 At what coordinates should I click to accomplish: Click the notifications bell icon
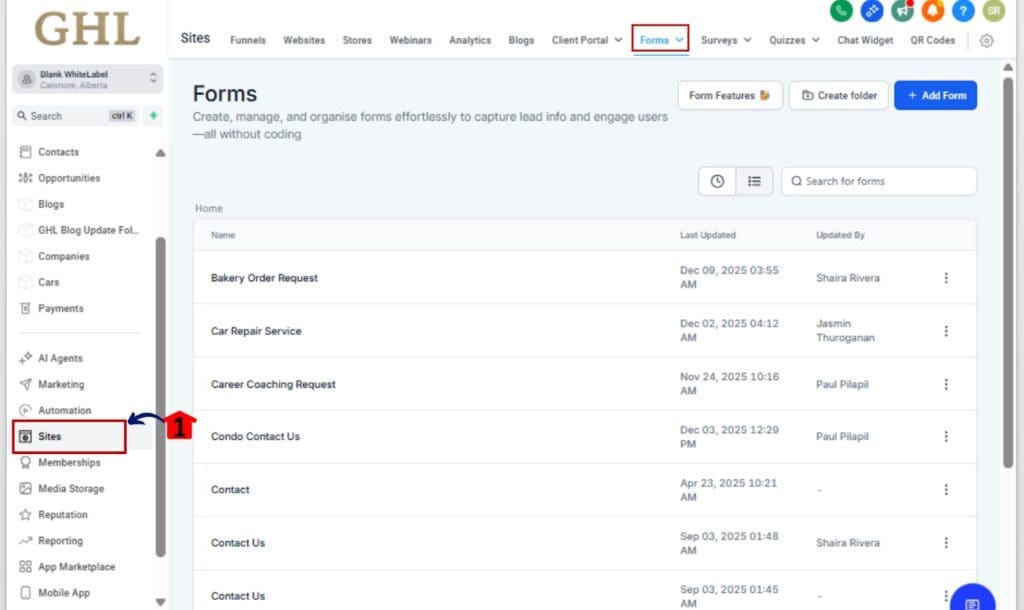pos(930,12)
